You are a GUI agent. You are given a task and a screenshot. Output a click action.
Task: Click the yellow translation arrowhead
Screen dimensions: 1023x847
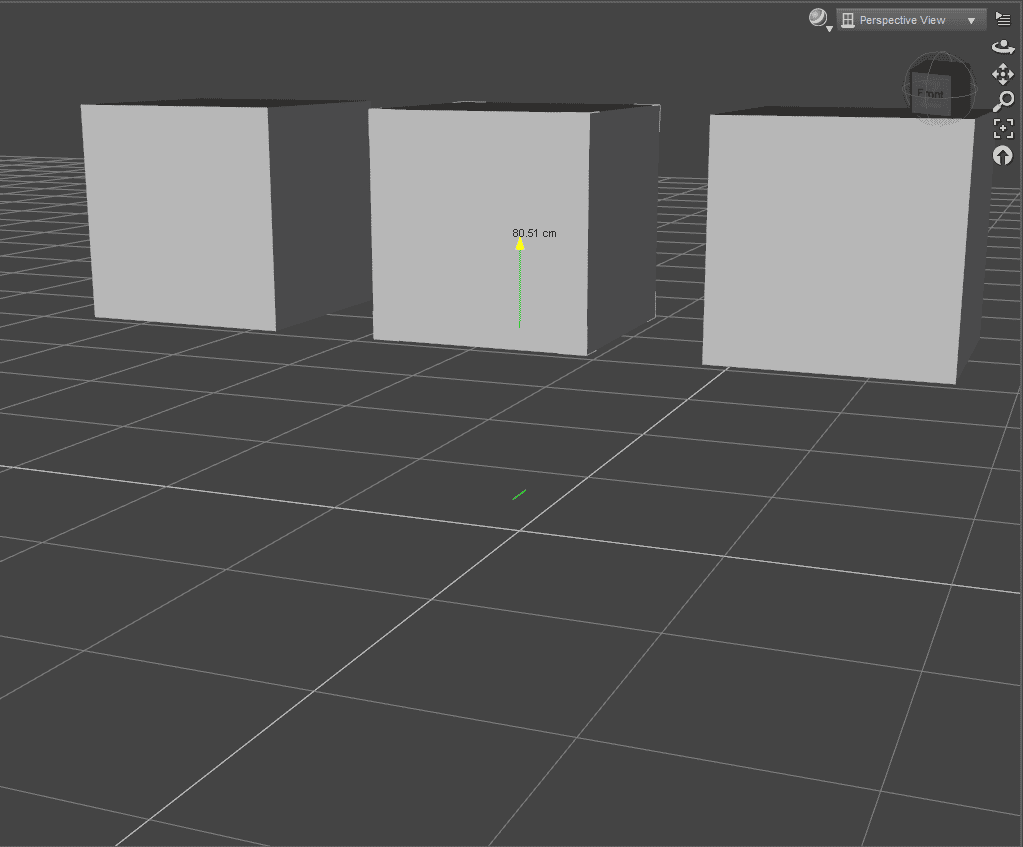pyautogui.click(x=519, y=243)
